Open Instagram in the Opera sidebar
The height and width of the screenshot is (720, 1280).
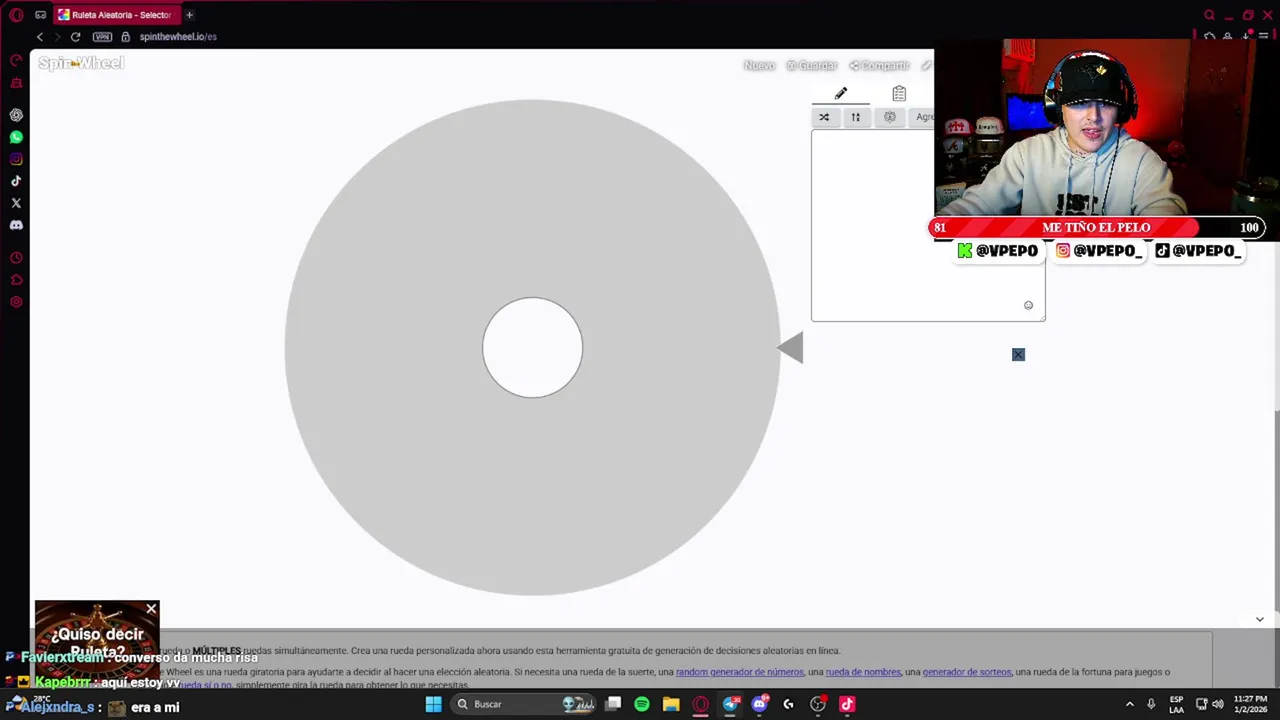click(x=16, y=159)
